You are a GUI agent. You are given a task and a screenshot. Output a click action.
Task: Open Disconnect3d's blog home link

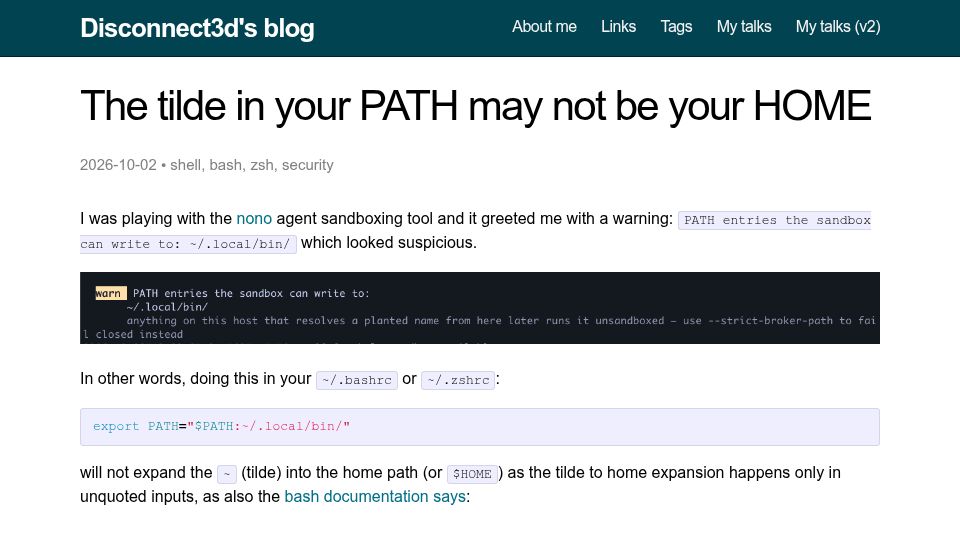197,28
